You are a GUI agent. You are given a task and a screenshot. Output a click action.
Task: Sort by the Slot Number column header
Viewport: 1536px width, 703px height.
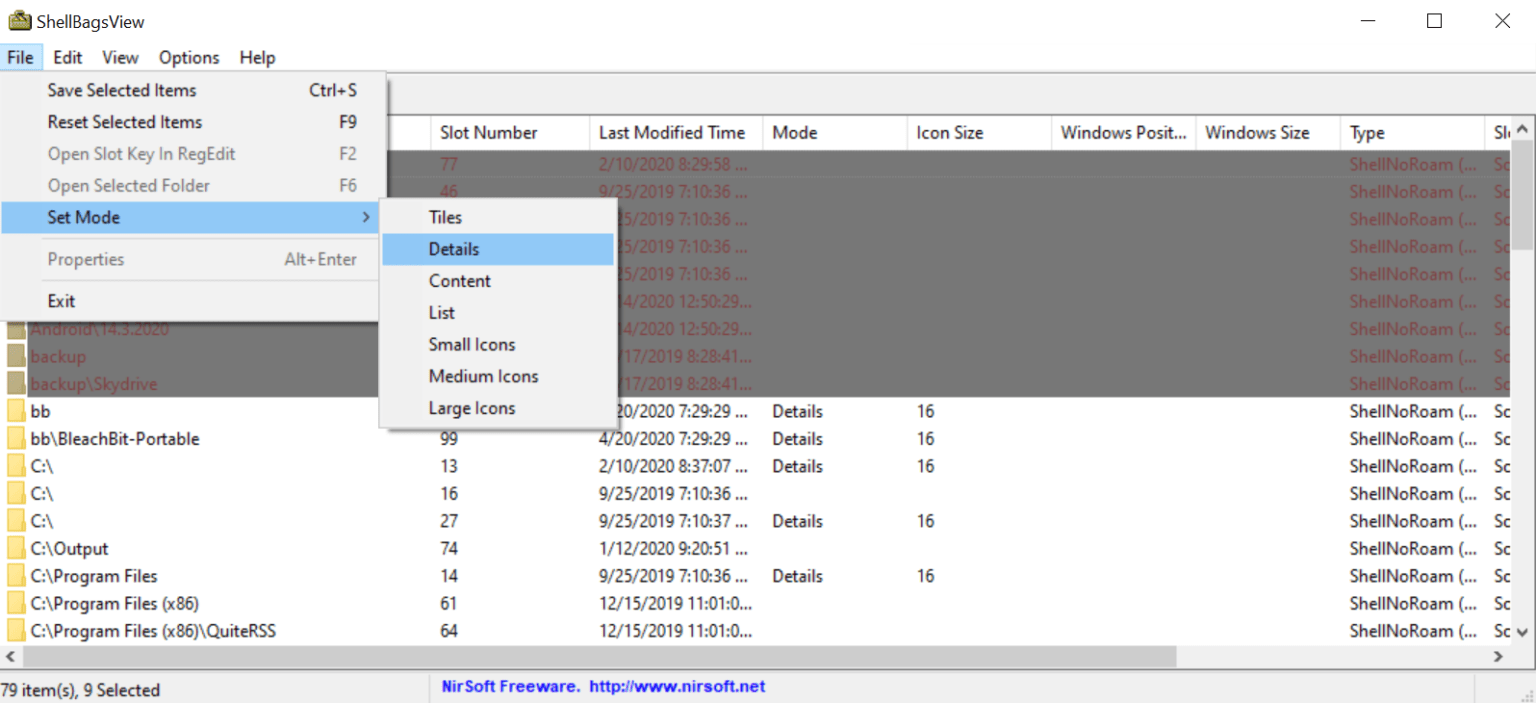[x=488, y=132]
